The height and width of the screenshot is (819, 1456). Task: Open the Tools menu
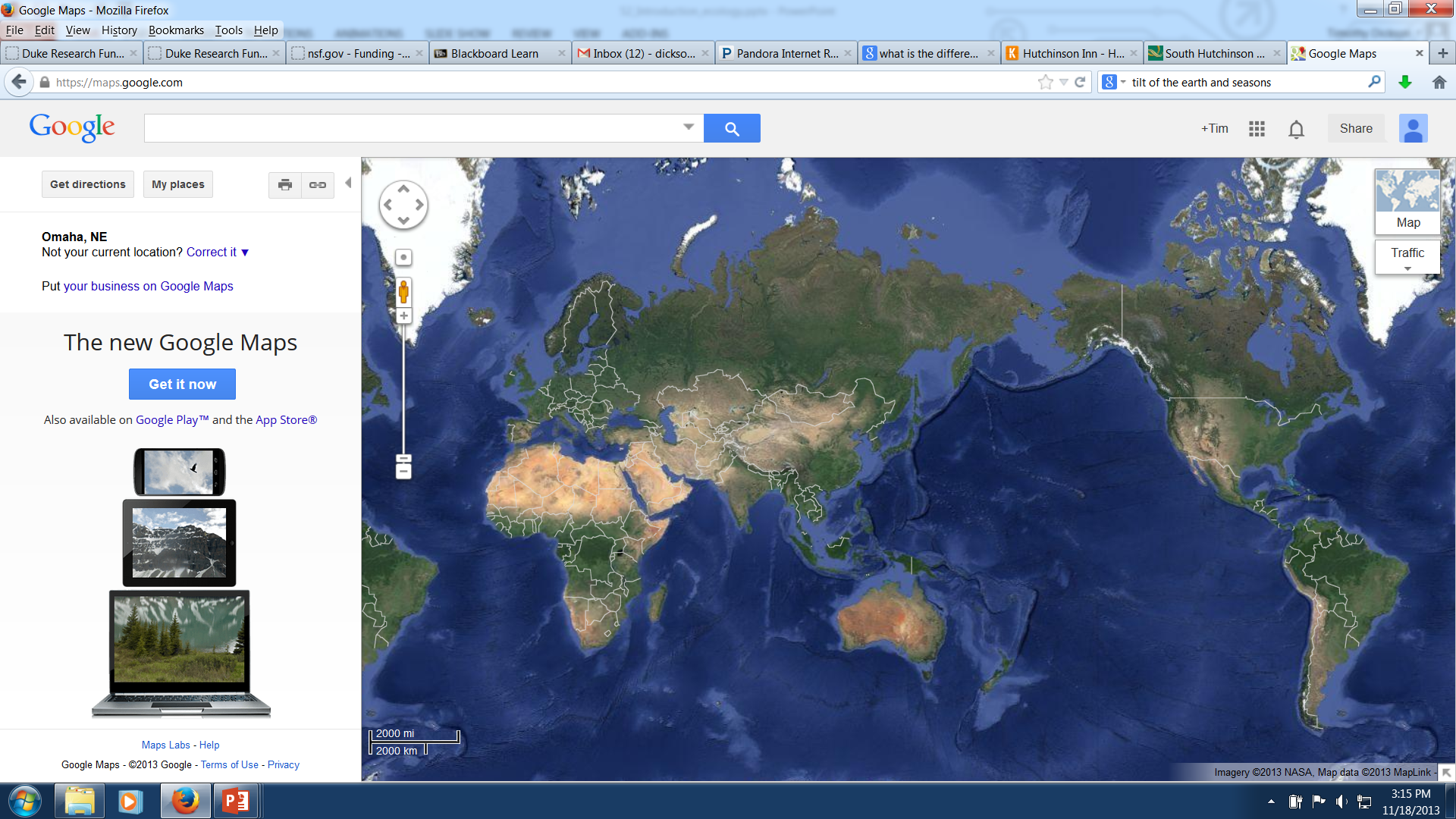click(x=228, y=30)
